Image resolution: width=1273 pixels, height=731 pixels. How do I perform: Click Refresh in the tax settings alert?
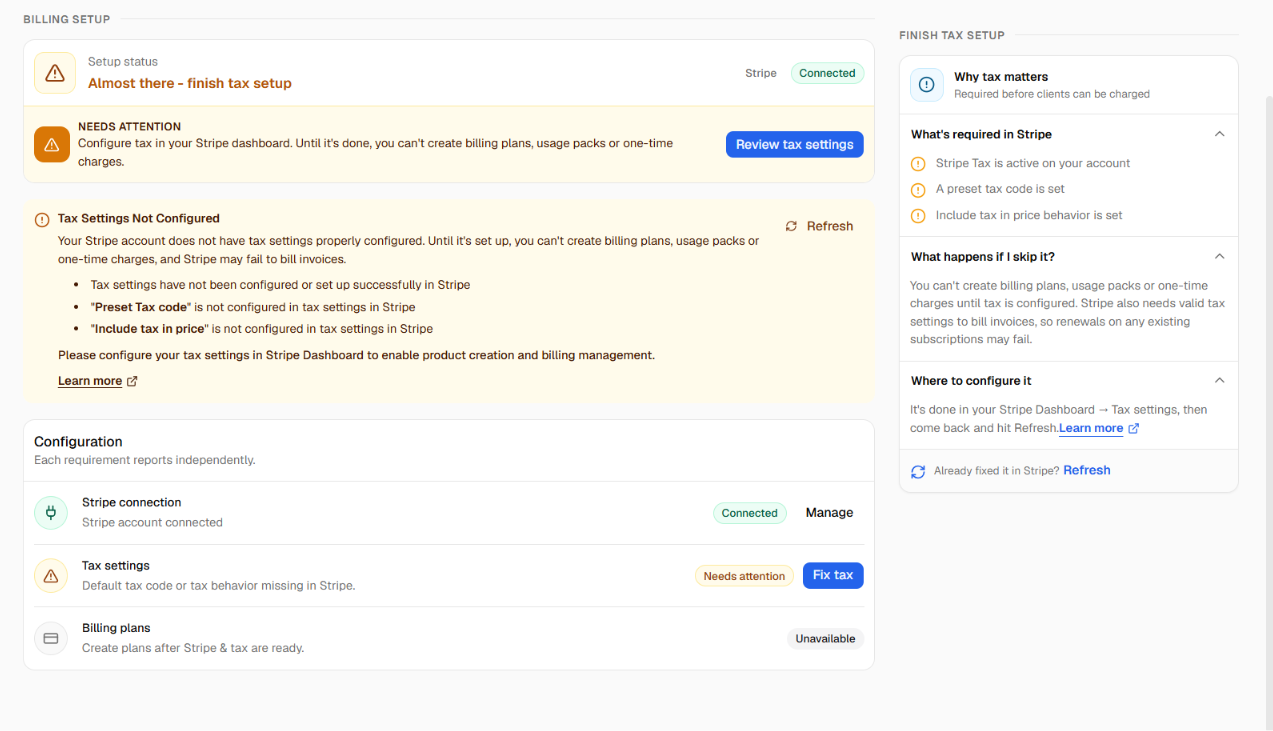click(819, 226)
